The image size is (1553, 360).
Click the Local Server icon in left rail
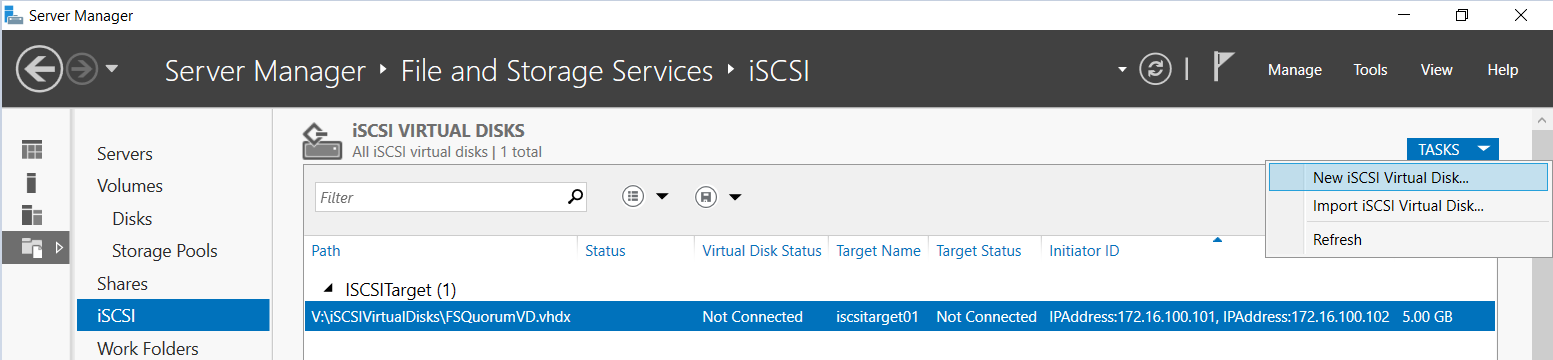point(31,182)
